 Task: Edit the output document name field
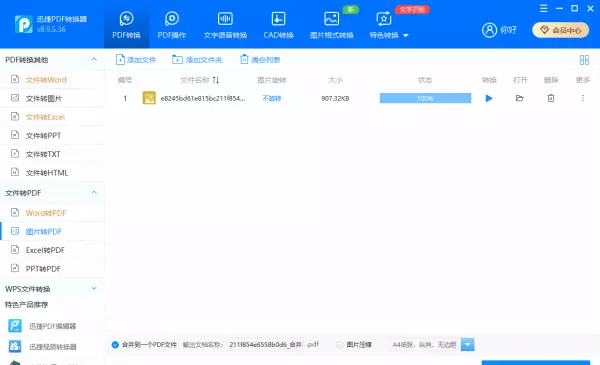(x=265, y=345)
